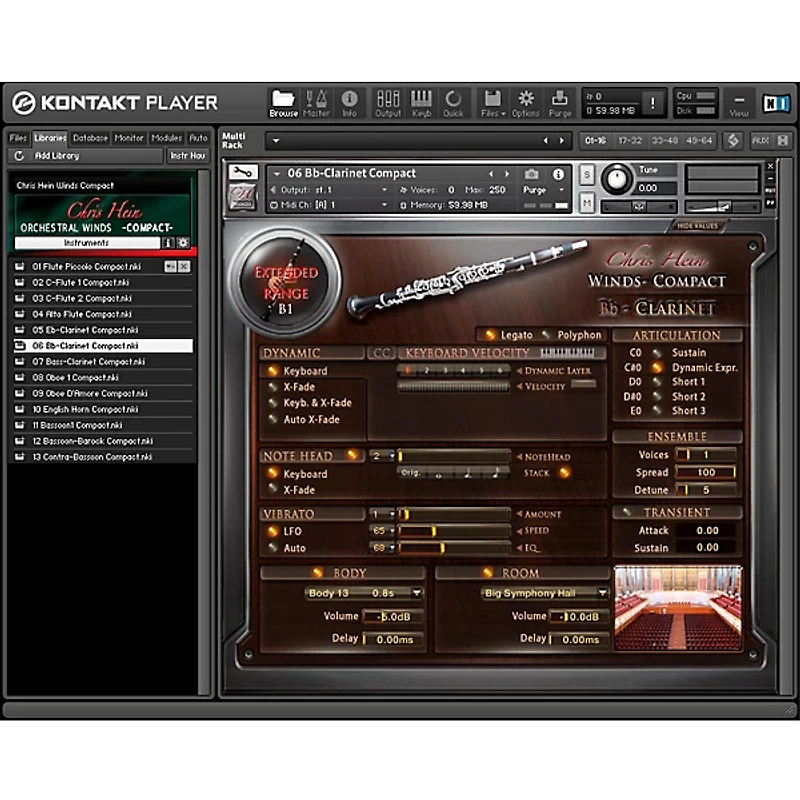Open the Big Symphony Hall room dropdown
This screenshot has height=800, width=800.
click(544, 593)
